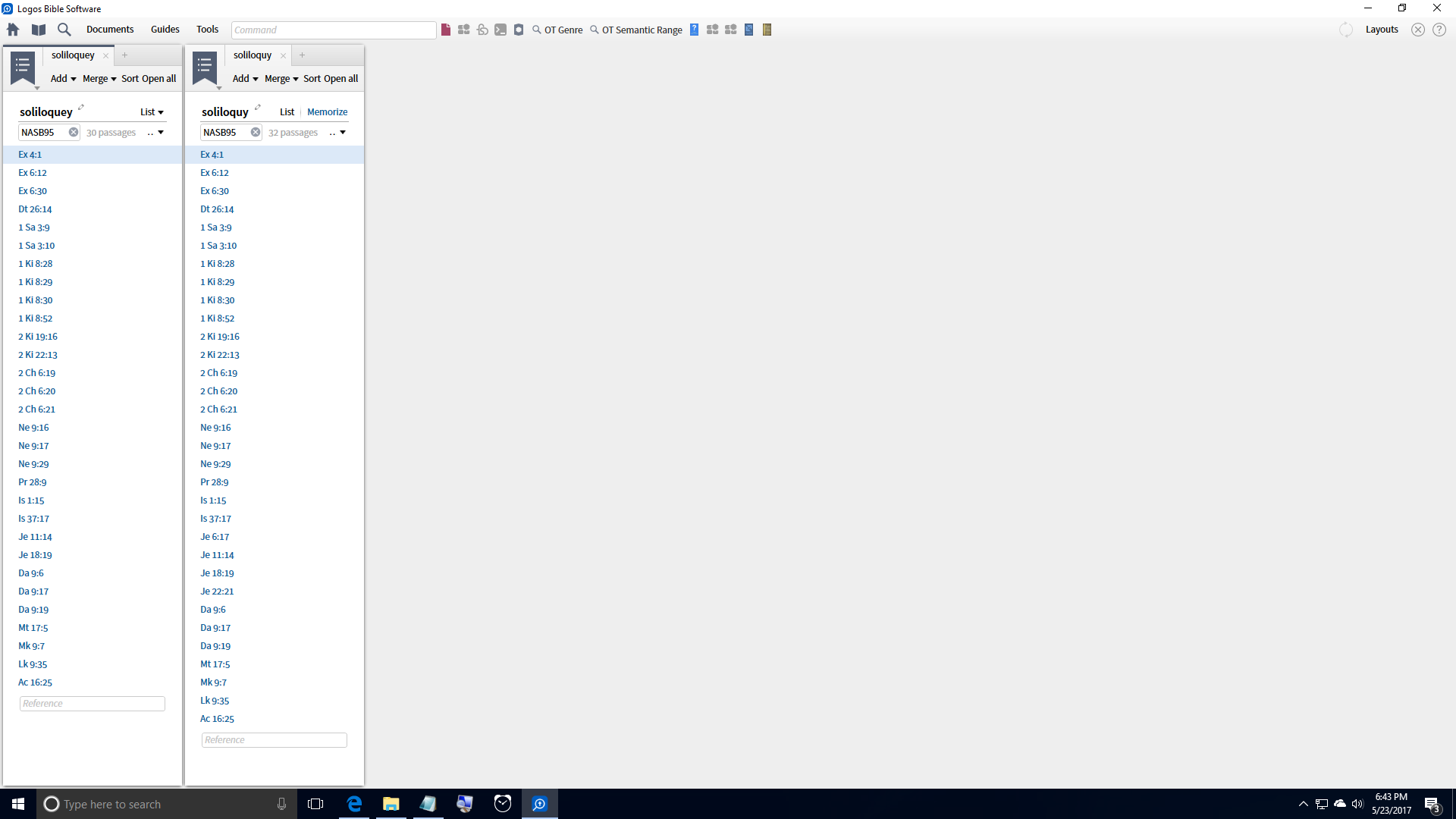Click the Reference field in soliloquy panel
Image resolution: width=1456 pixels, height=819 pixels.
click(275, 740)
